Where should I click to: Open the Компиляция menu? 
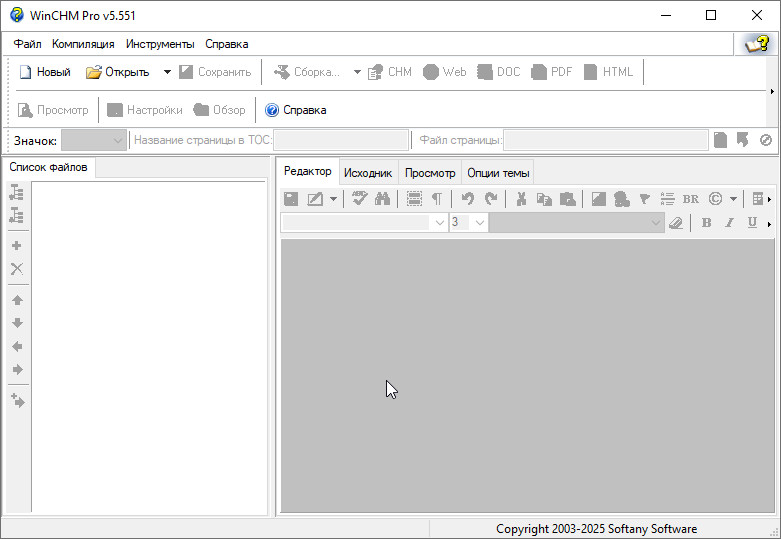[x=83, y=44]
